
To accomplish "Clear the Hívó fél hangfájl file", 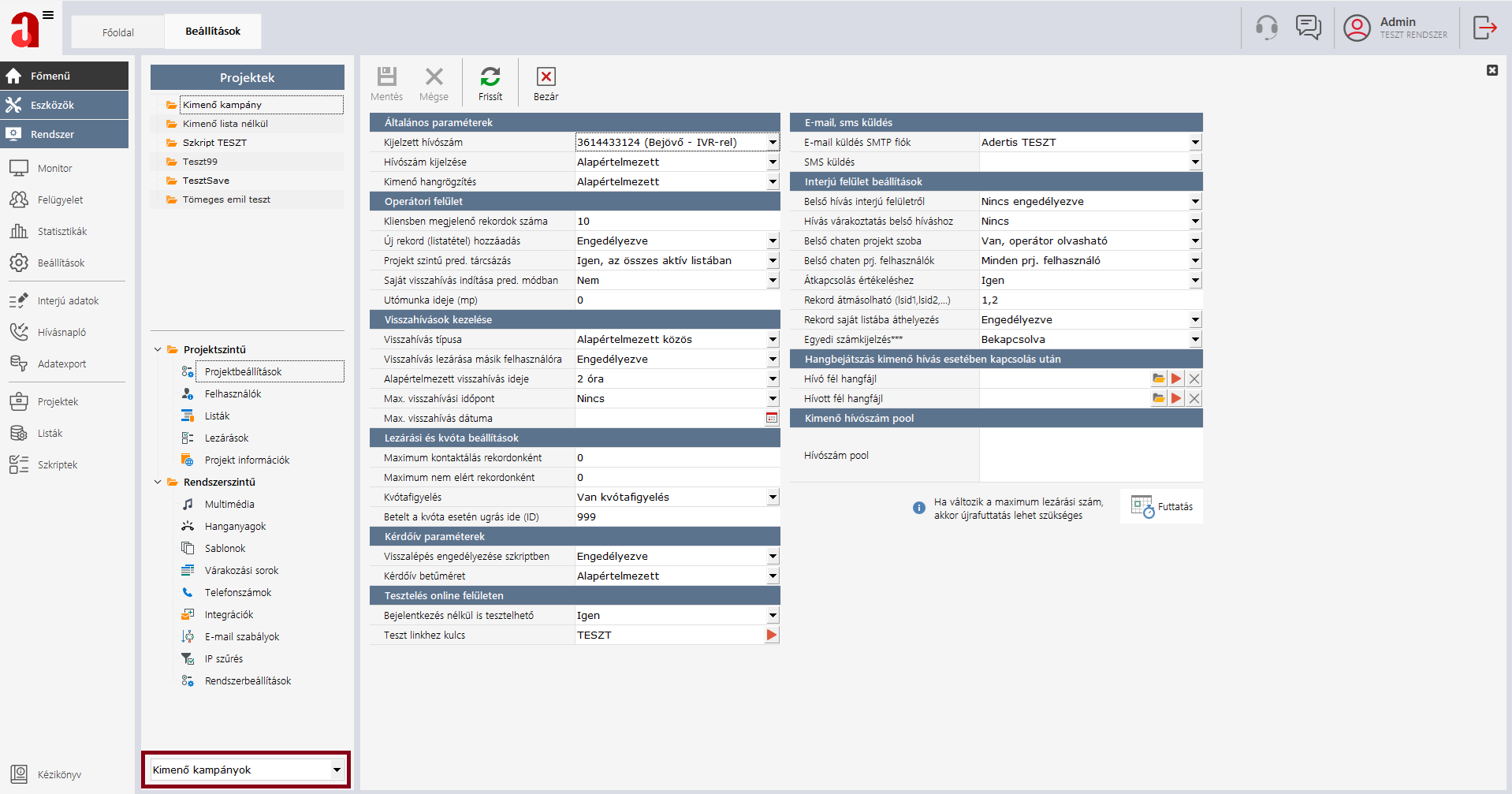I will pos(1194,379).
